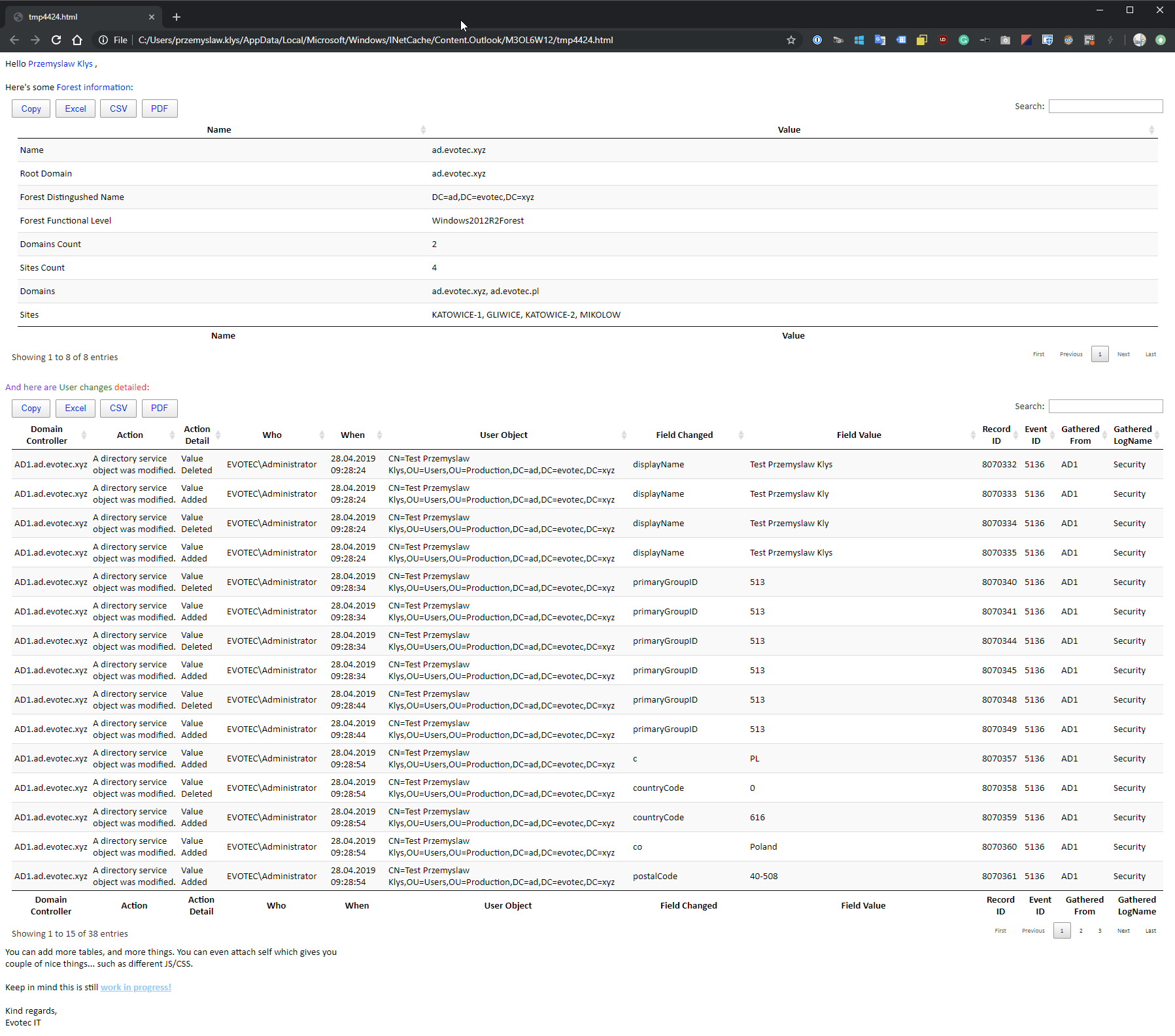This screenshot has height=1036, width=1175.
Task: Click the Search field above user changes table
Action: point(1105,406)
